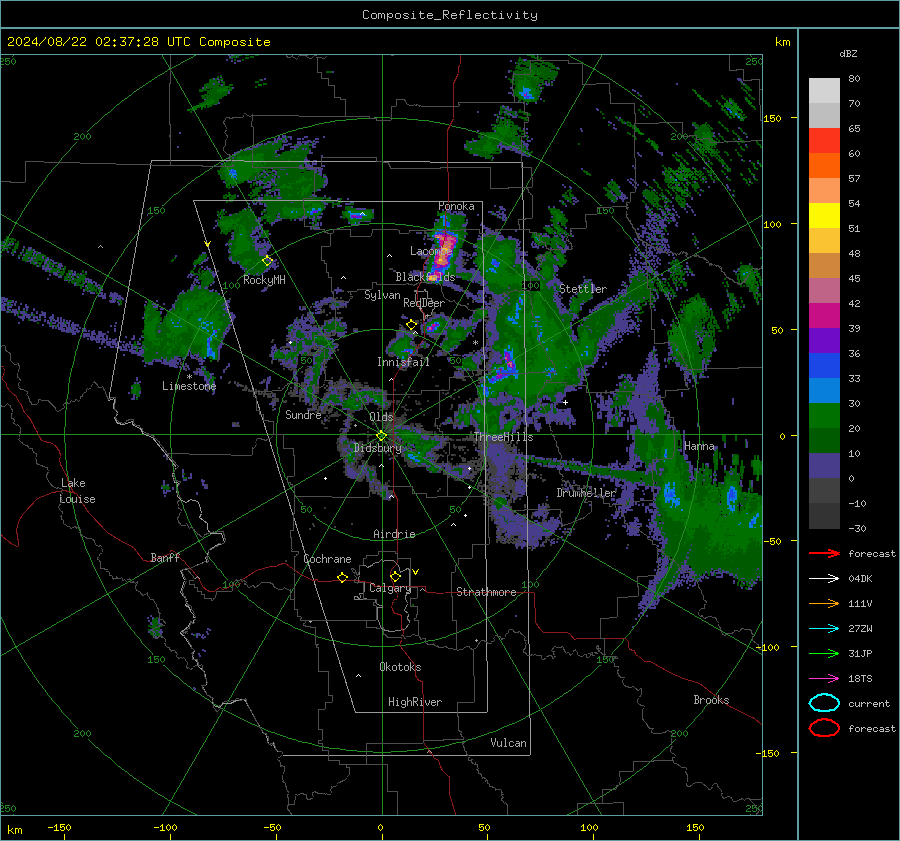This screenshot has height=841, width=900.
Task: Click the green 31JP arrow icon
Action: point(824,653)
